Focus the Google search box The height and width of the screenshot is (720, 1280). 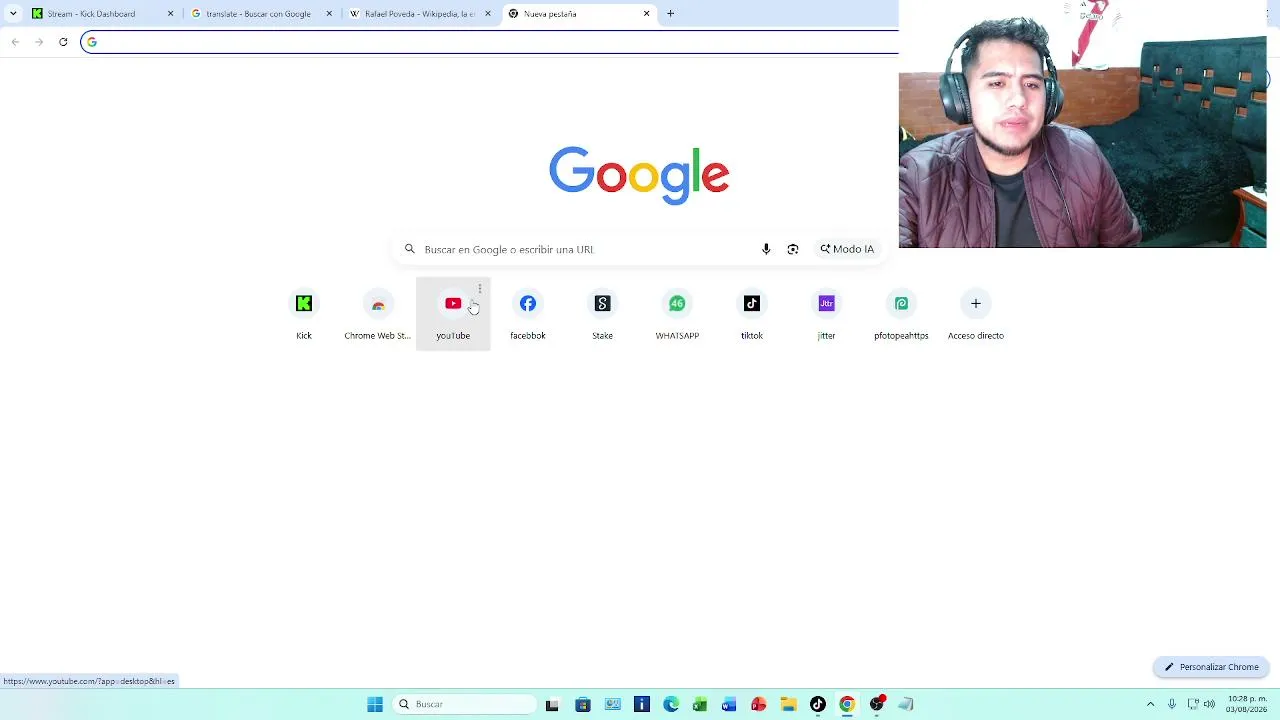640,249
